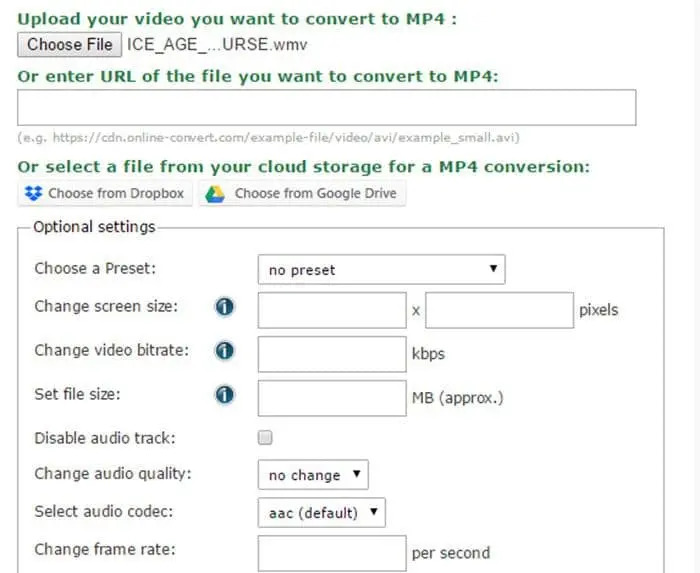
Task: Tick the Disable audio track checkbox
Action: [x=265, y=437]
